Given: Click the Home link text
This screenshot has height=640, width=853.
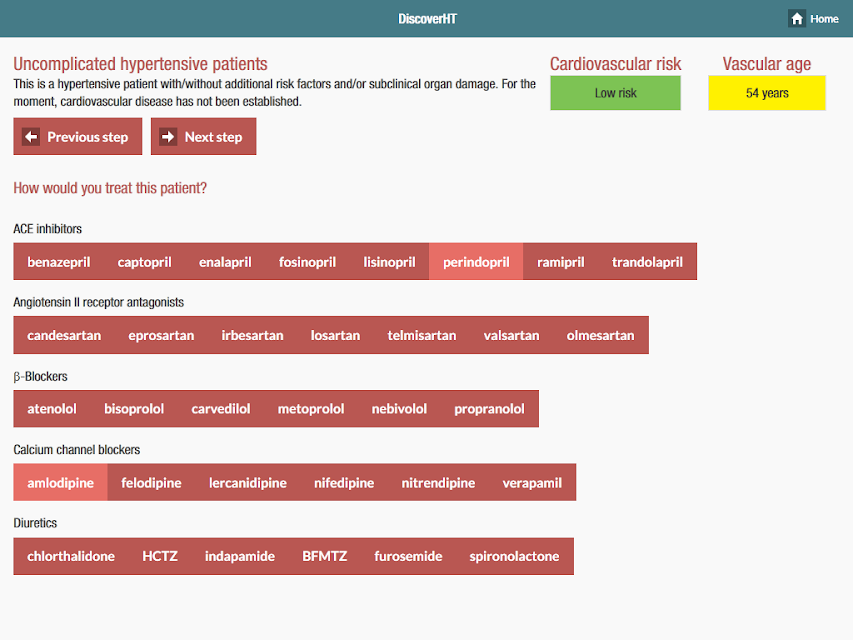Looking at the screenshot, I should pyautogui.click(x=824, y=19).
